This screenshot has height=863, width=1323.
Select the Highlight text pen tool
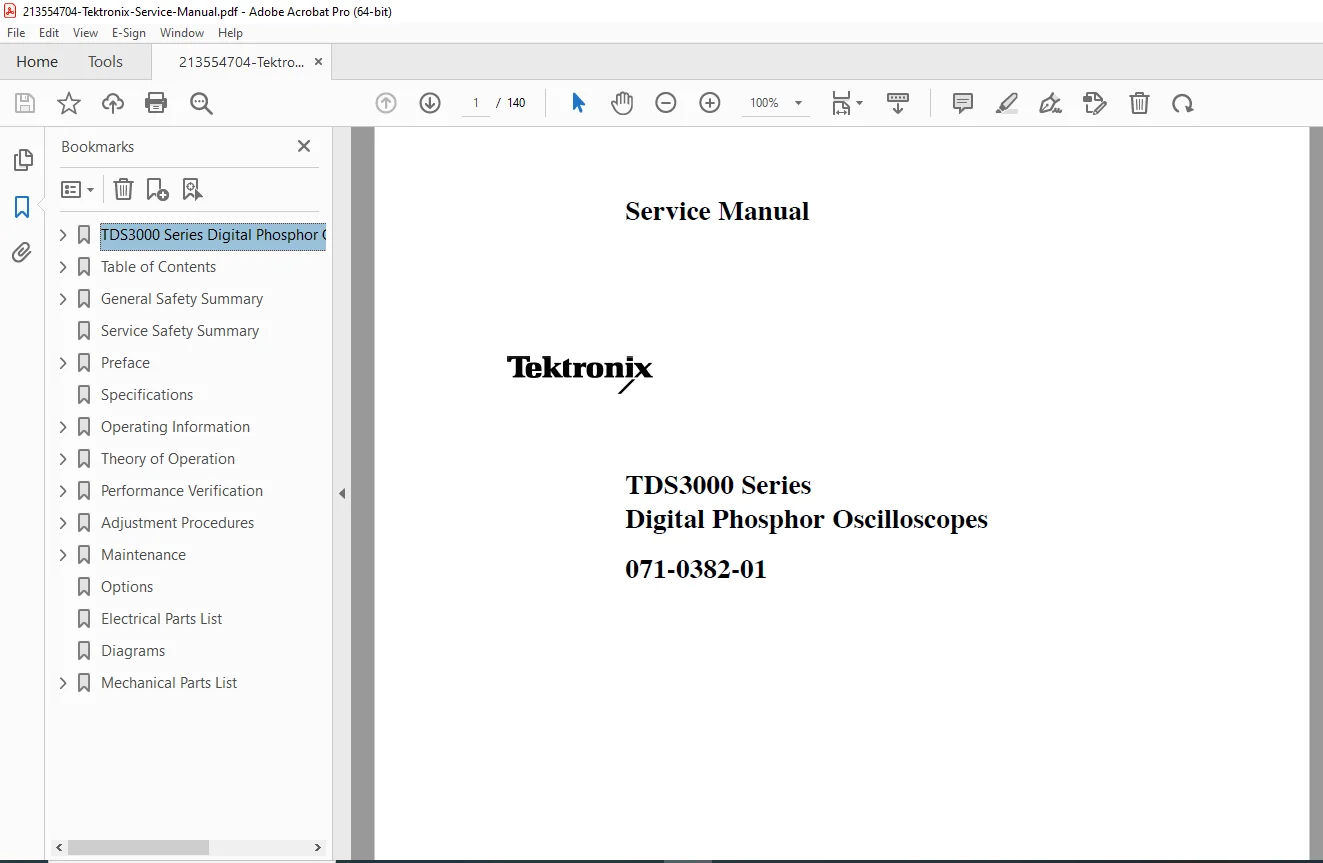click(x=1007, y=103)
